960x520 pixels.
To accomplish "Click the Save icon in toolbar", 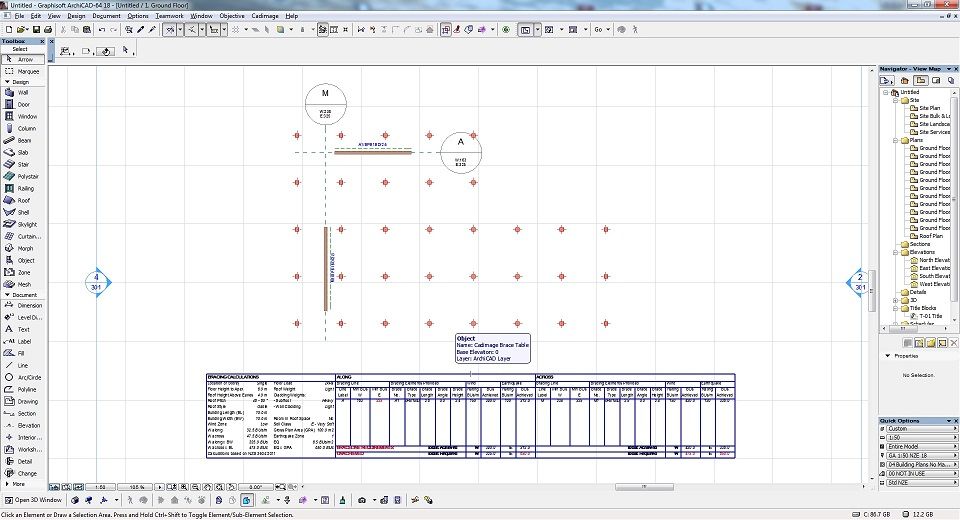I will pyautogui.click(x=36, y=29).
